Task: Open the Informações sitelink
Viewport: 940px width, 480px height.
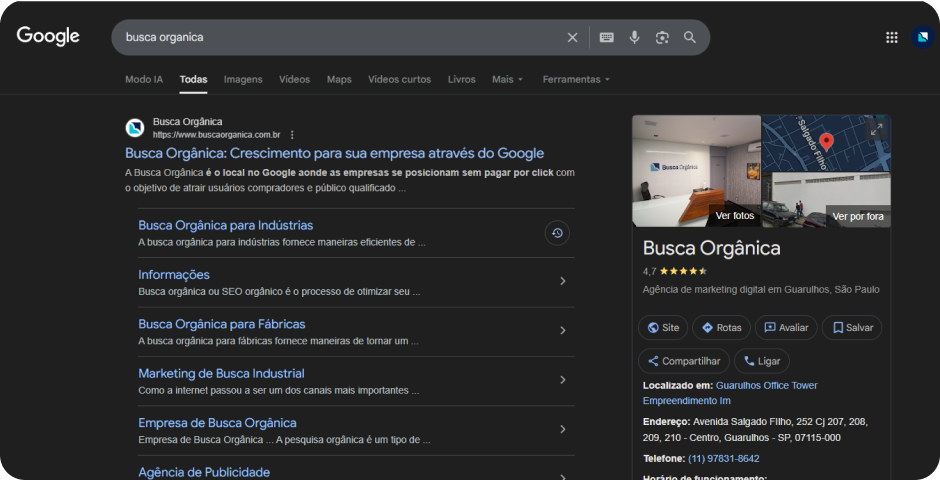Action: tap(174, 274)
